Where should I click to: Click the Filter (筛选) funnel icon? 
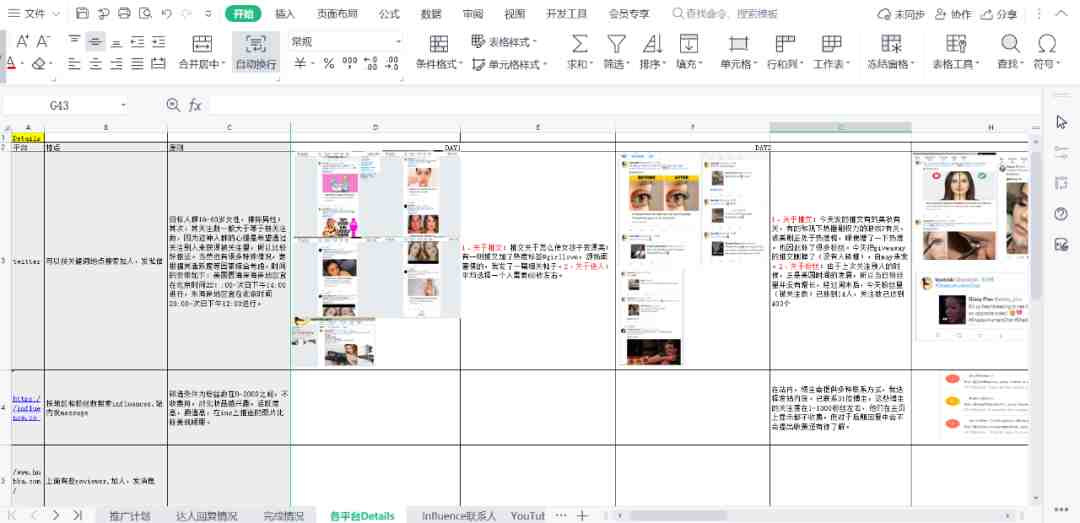coord(616,43)
